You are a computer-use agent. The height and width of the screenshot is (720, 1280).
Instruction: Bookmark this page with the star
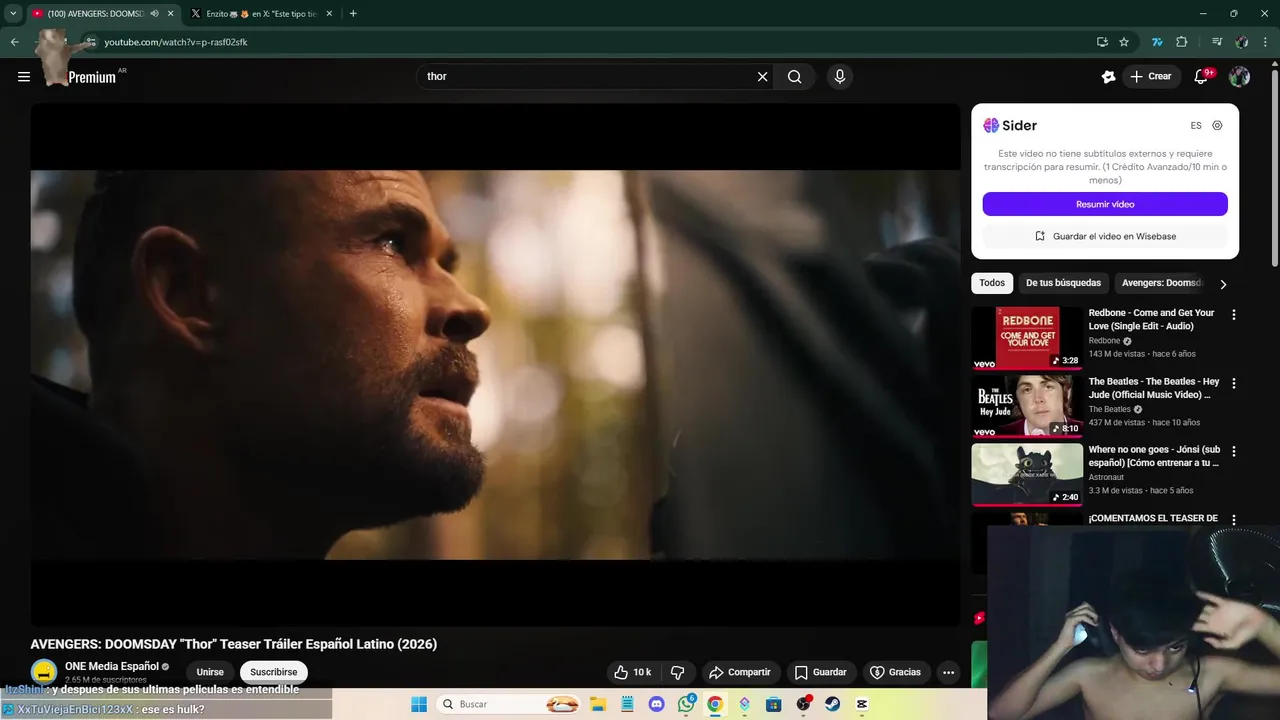point(1124,42)
